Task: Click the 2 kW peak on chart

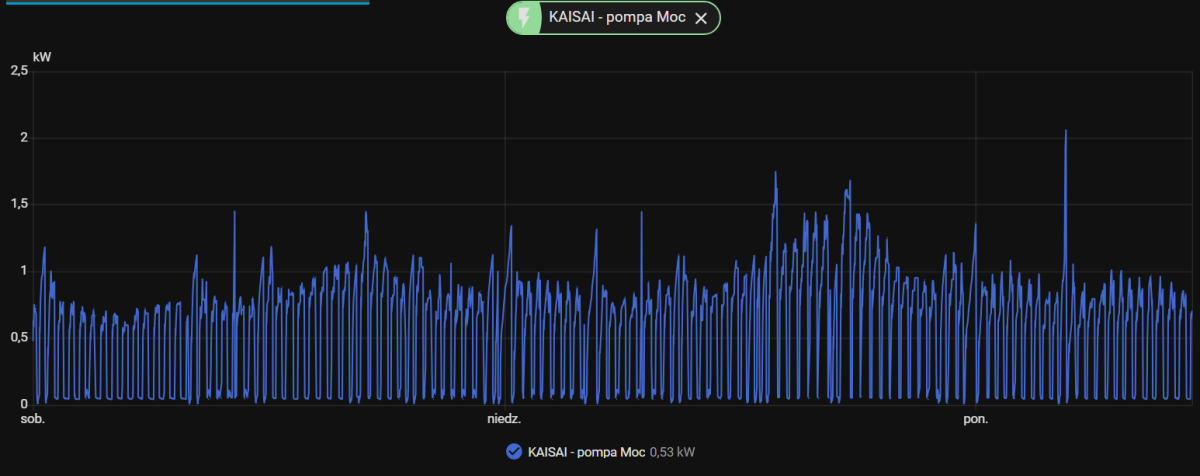Action: click(1066, 131)
